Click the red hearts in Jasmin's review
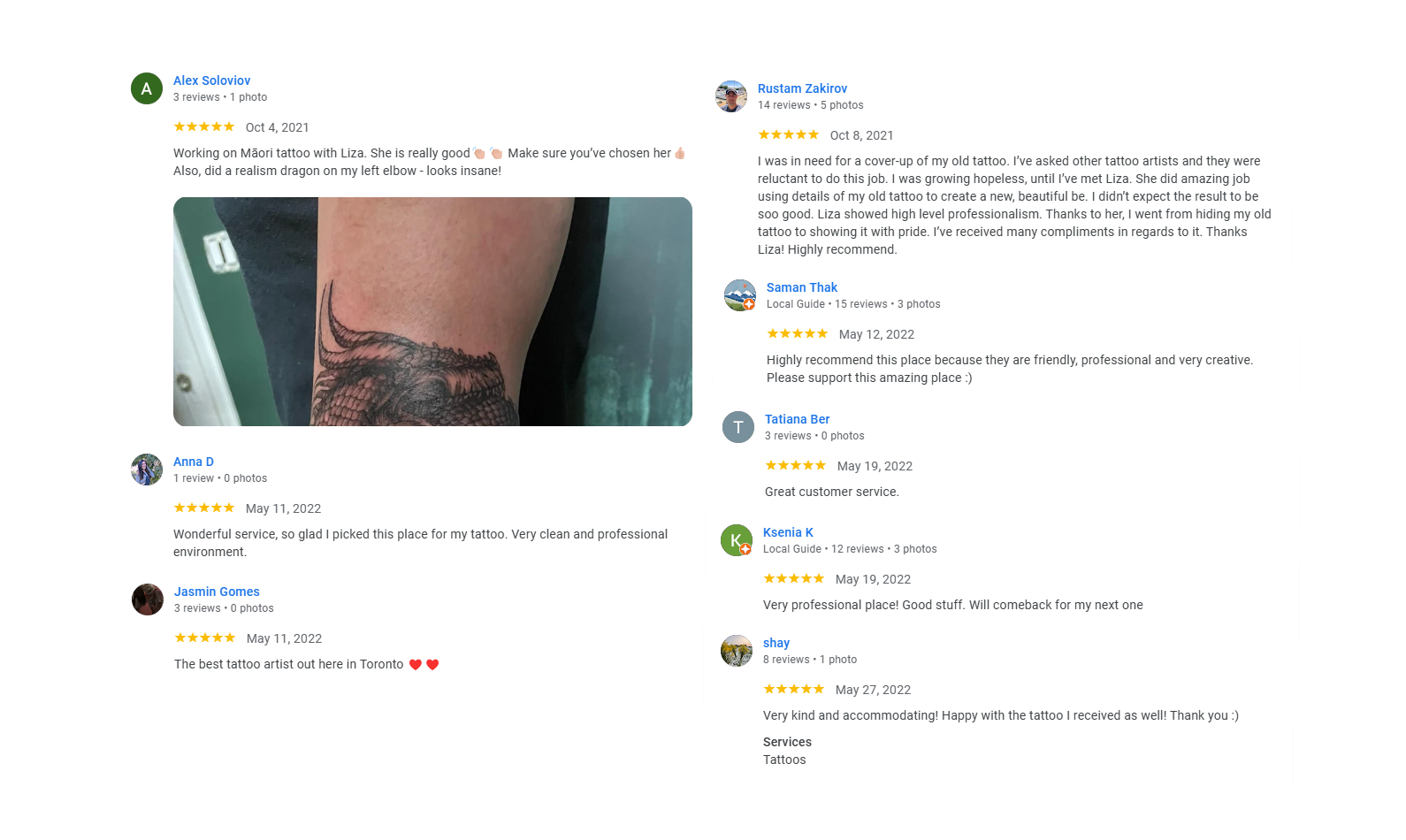Viewport: 1406px width, 840px height. (424, 664)
